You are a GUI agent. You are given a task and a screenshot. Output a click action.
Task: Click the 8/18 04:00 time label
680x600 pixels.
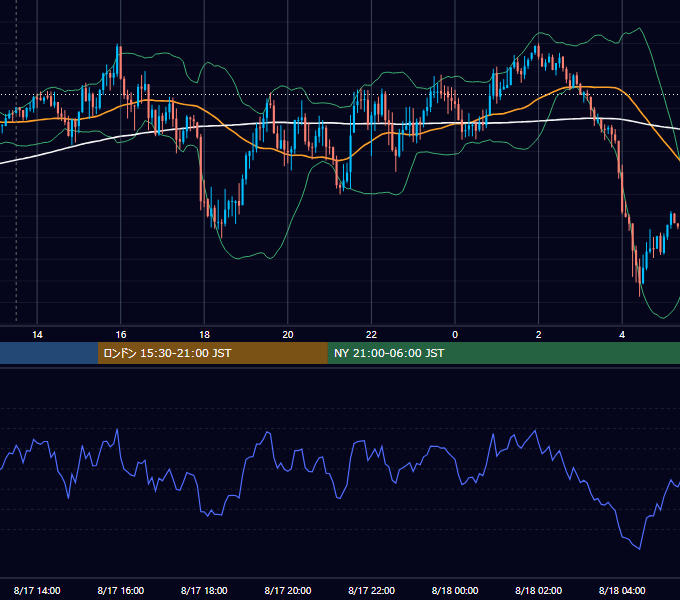622,590
